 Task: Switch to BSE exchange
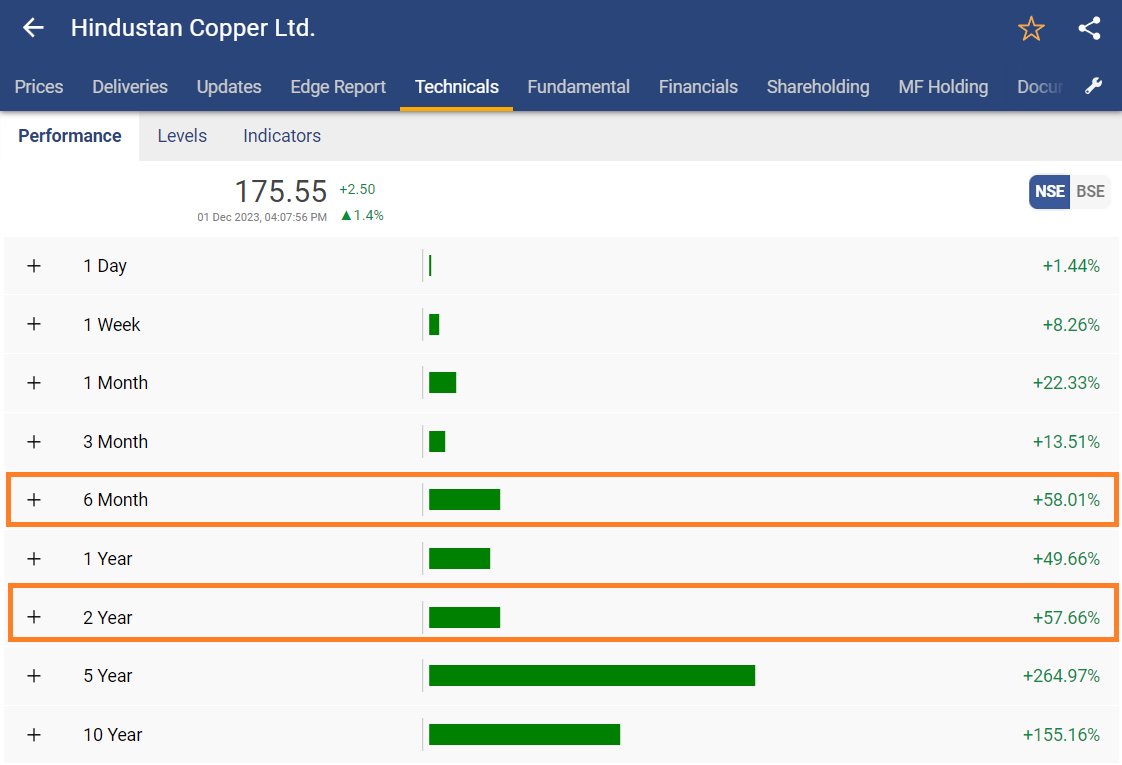pos(1090,192)
